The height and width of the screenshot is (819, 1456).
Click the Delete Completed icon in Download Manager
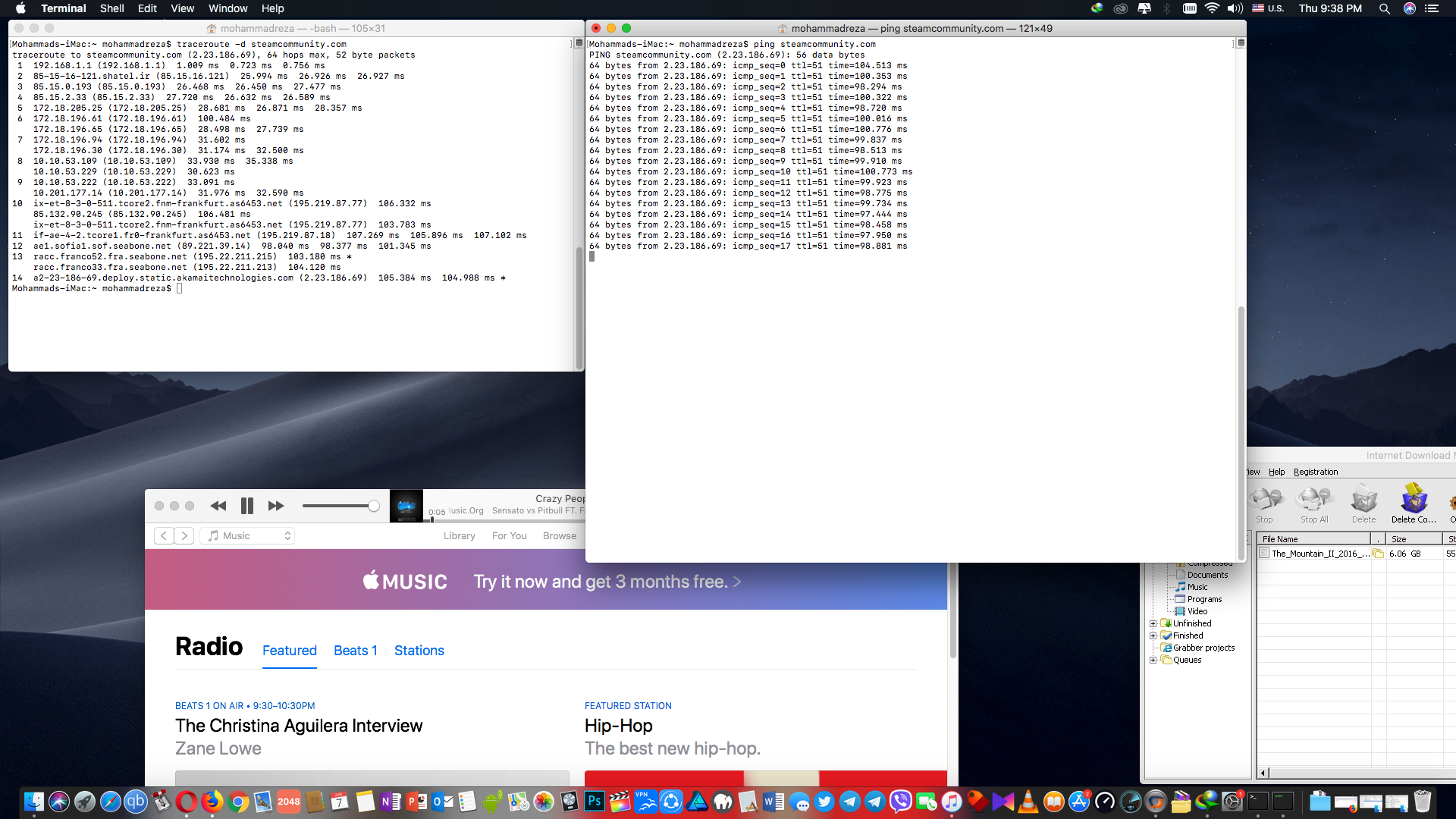[1414, 504]
